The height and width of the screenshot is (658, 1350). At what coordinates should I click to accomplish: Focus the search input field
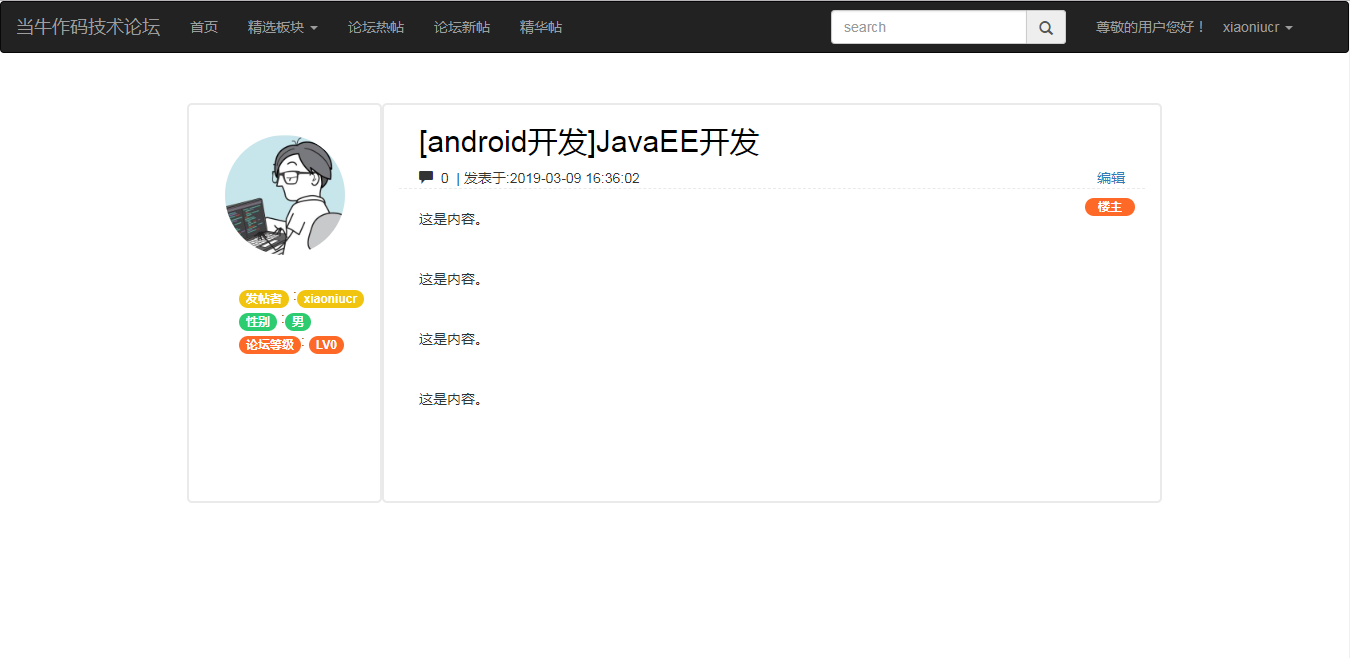coord(929,27)
